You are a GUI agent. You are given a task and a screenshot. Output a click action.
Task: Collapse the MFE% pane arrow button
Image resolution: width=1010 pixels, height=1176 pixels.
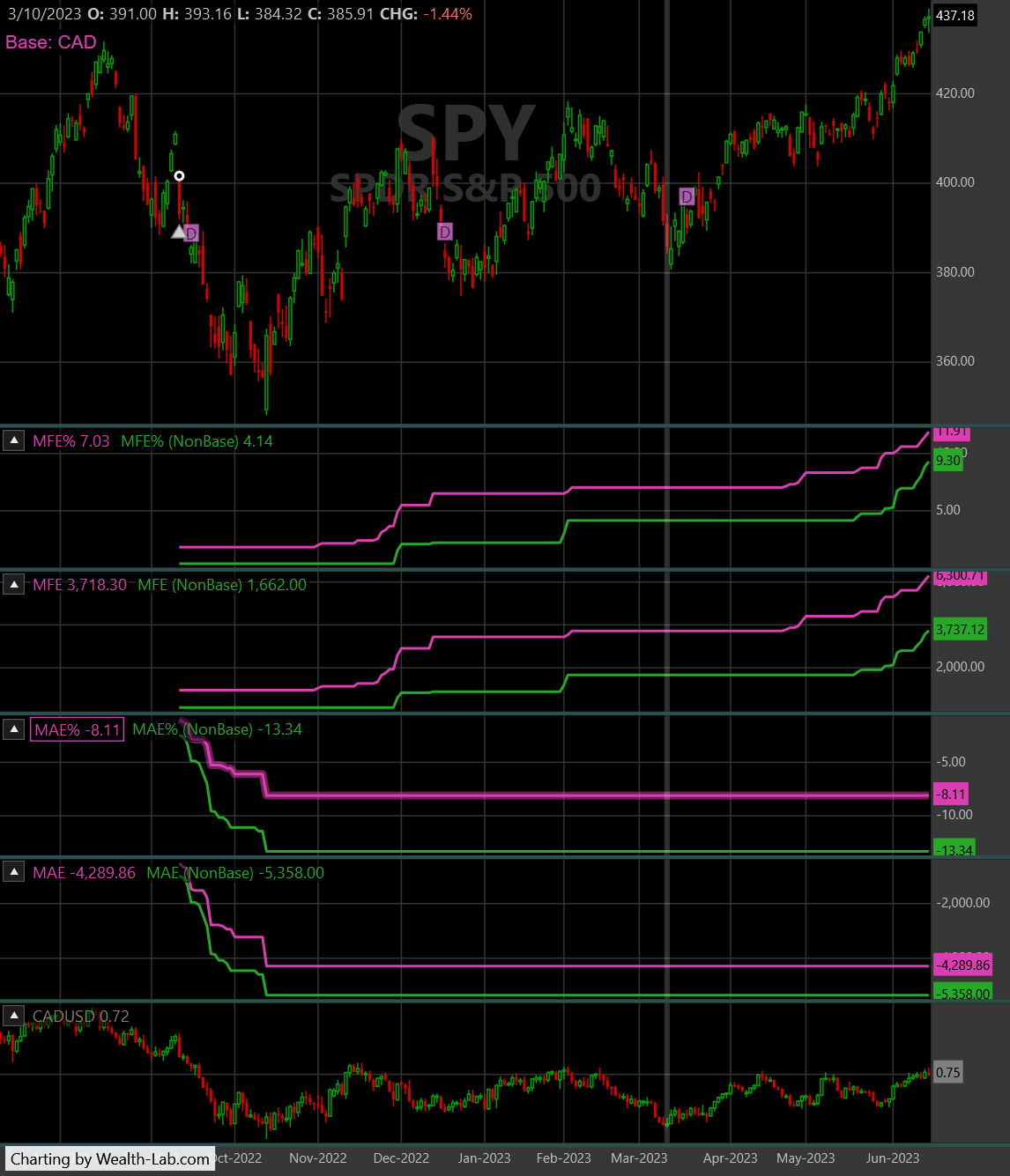tap(14, 440)
